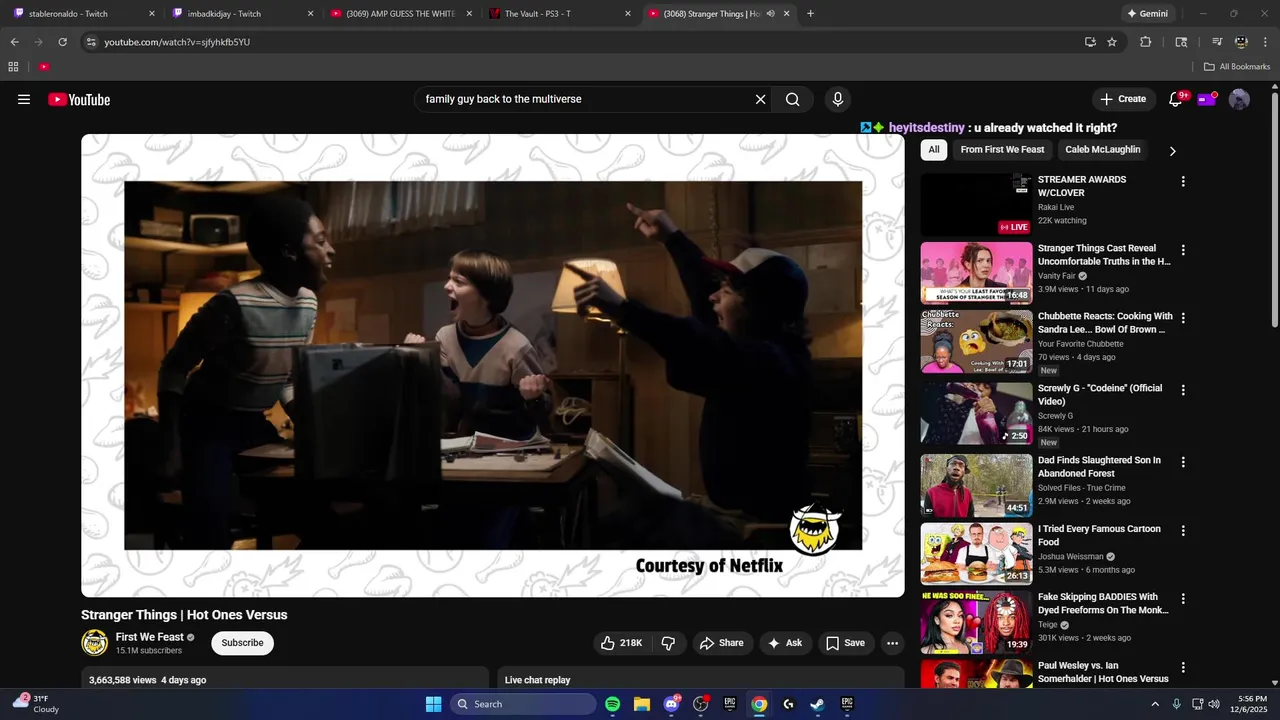Open I Tried Every Famous Cartoon Food title

(1098, 535)
